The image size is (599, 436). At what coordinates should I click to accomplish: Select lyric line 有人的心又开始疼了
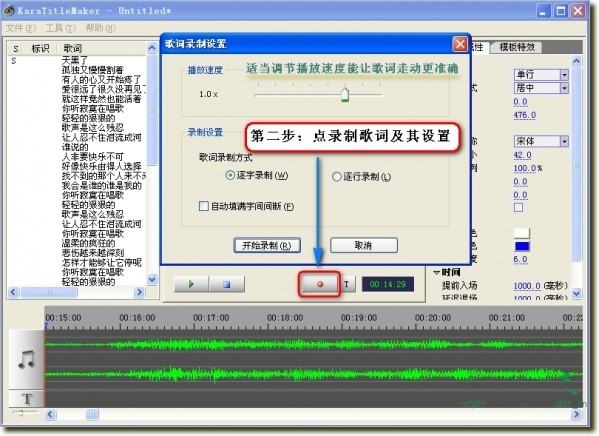[102, 79]
